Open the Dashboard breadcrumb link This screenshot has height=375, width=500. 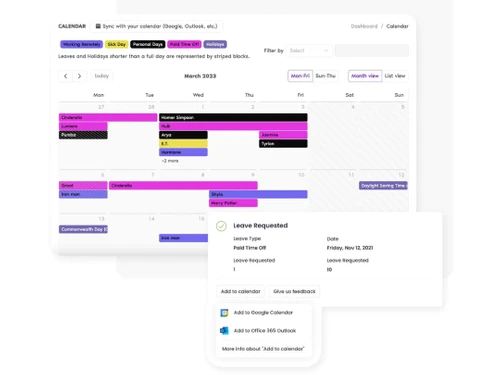(x=364, y=26)
